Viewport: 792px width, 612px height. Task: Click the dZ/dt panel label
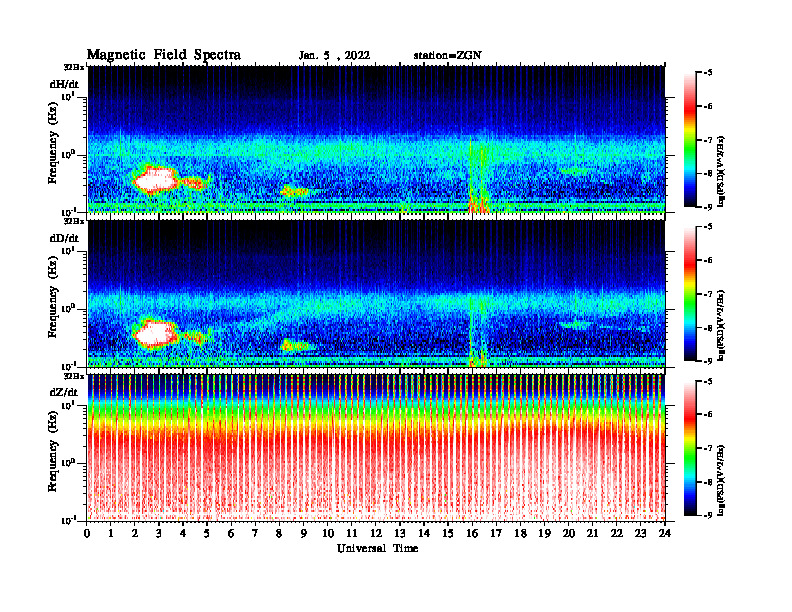click(64, 392)
